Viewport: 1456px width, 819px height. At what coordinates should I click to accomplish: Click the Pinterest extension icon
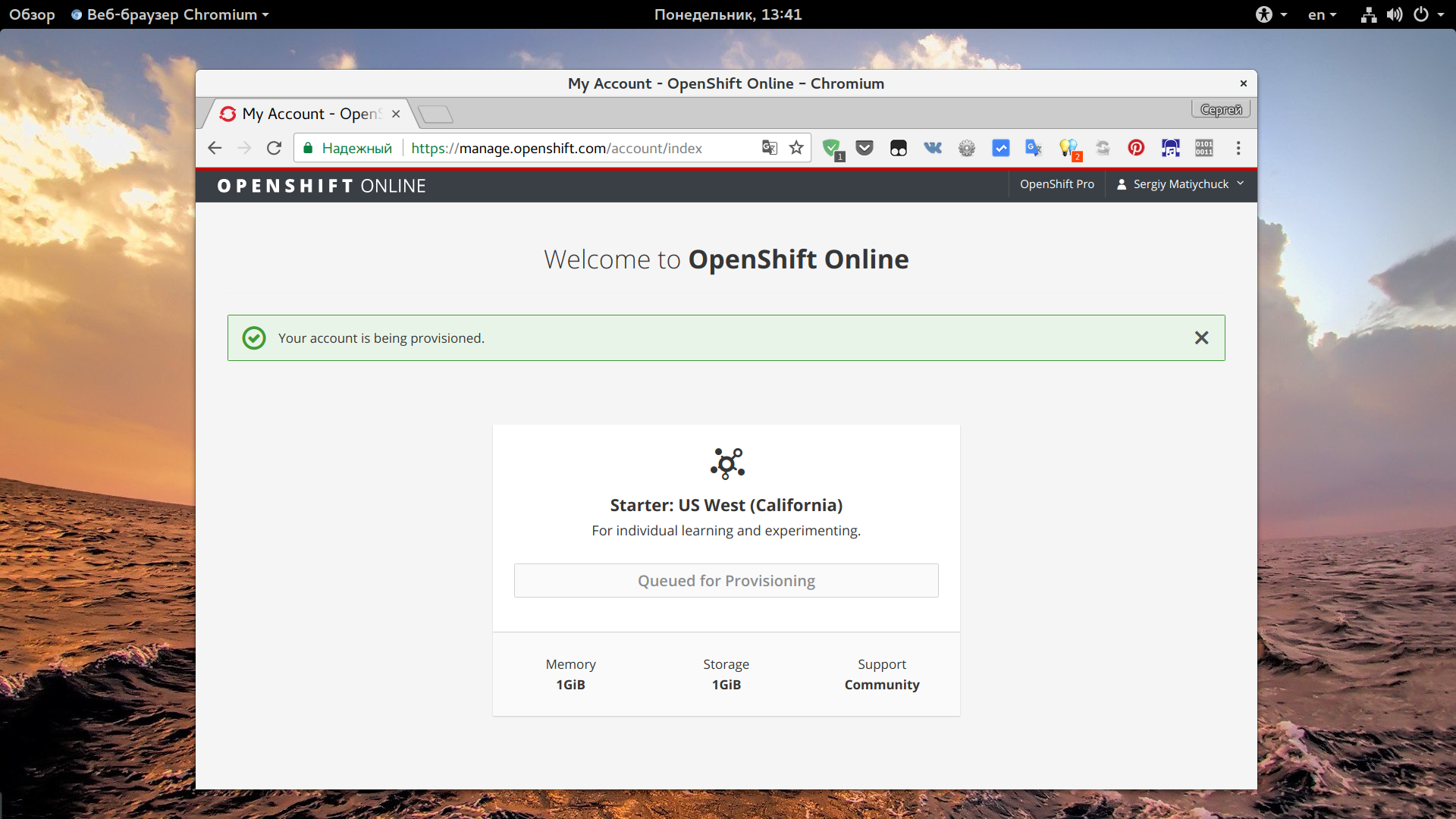click(1136, 148)
